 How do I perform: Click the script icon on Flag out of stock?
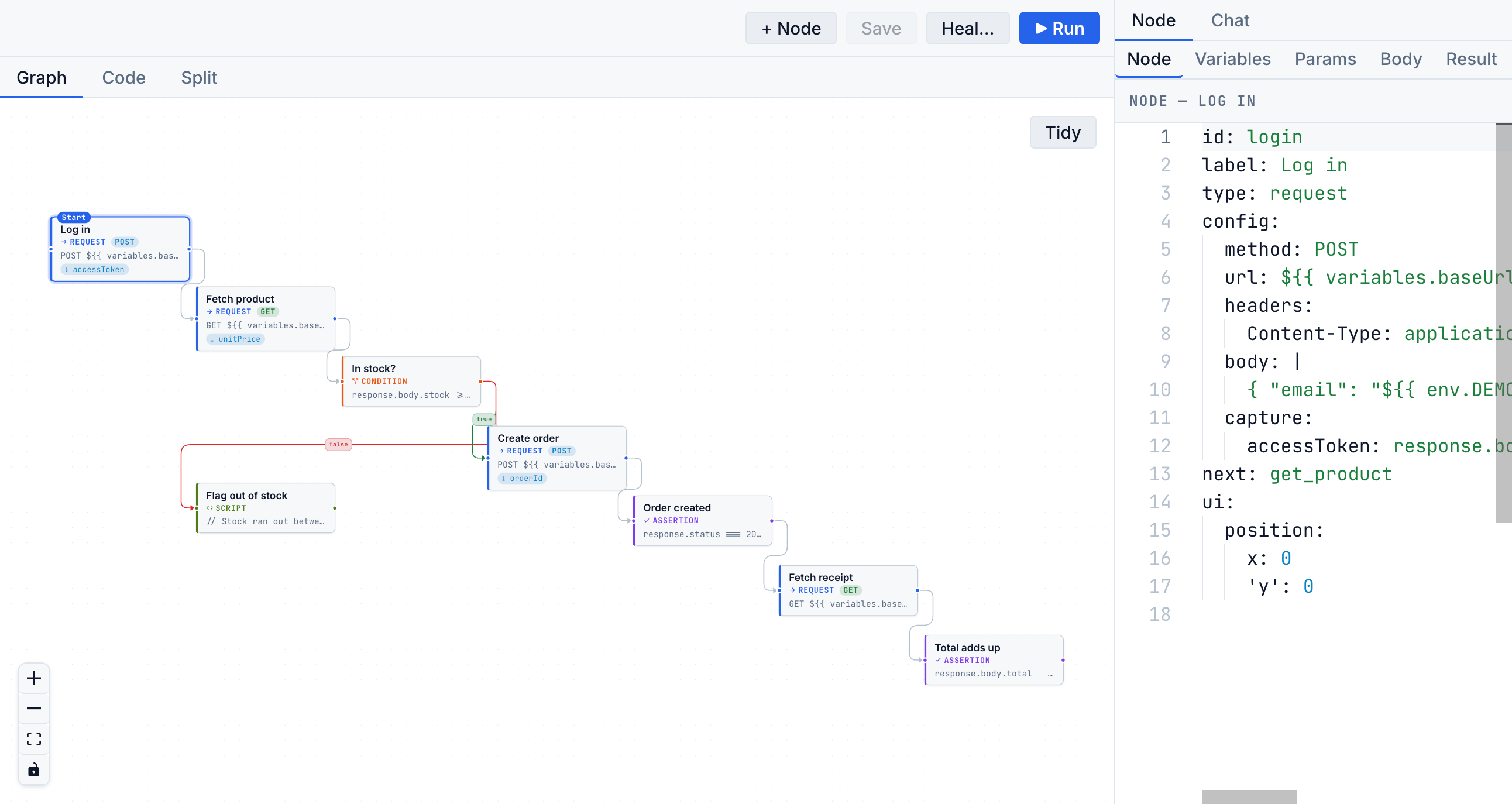click(209, 508)
